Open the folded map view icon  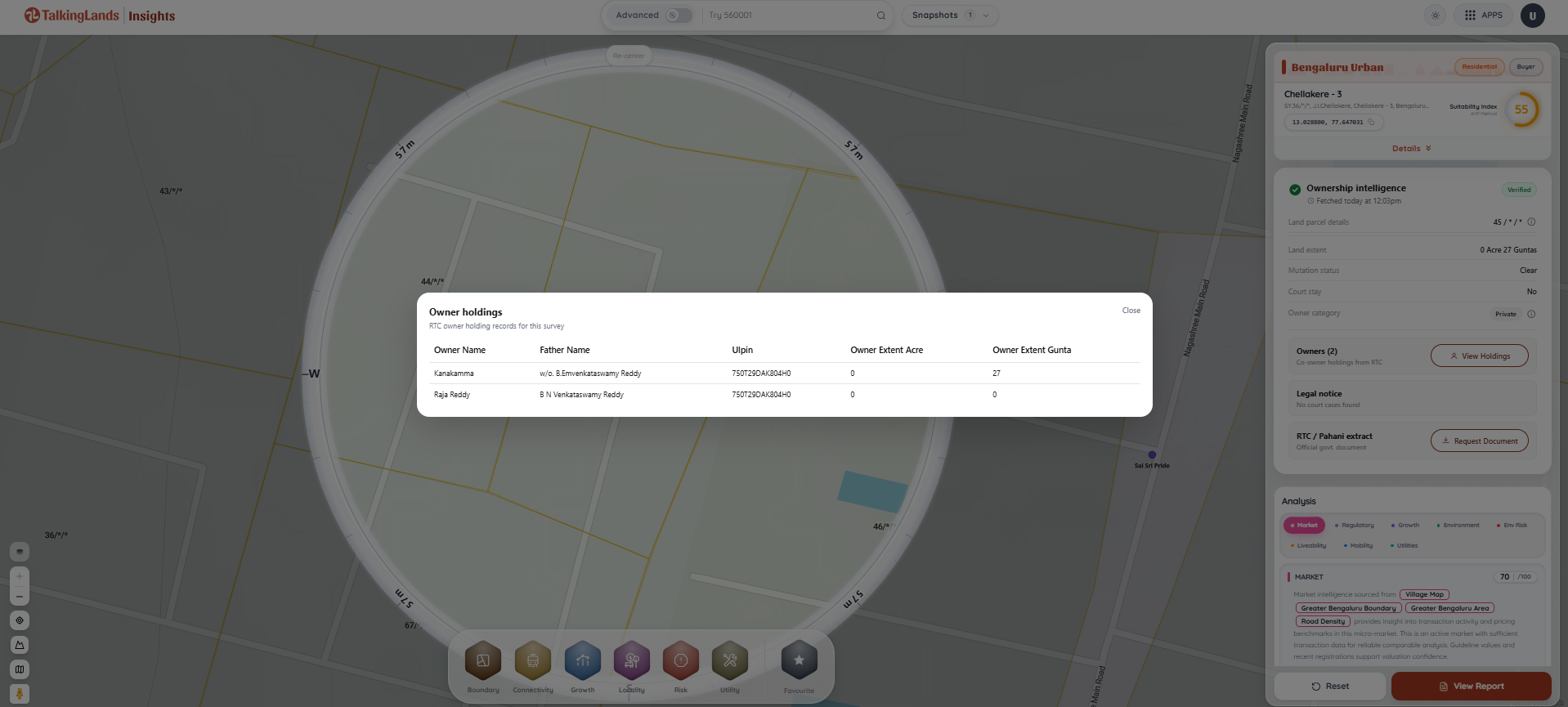pyautogui.click(x=20, y=669)
